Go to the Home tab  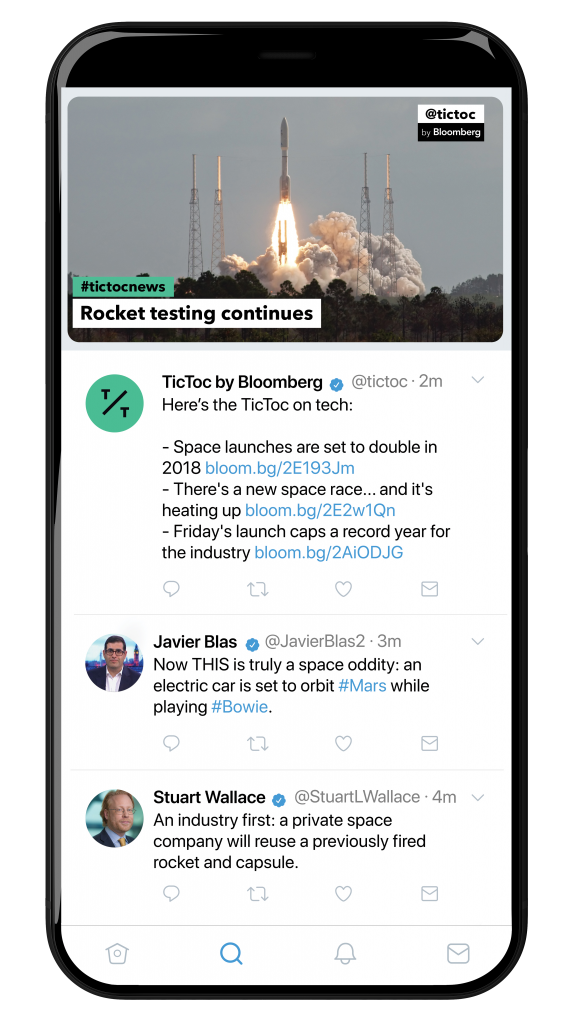coord(117,954)
